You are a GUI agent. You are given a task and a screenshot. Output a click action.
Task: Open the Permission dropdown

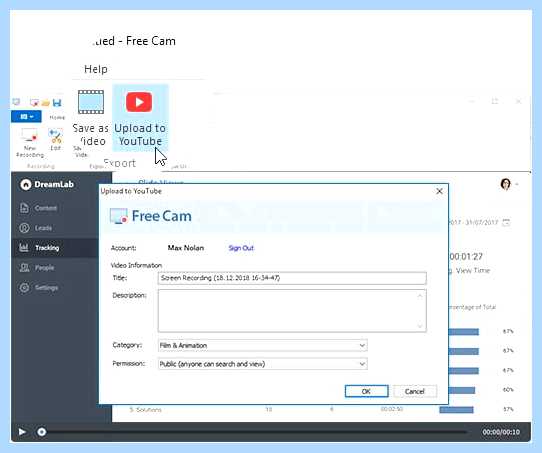pyautogui.click(x=263, y=364)
